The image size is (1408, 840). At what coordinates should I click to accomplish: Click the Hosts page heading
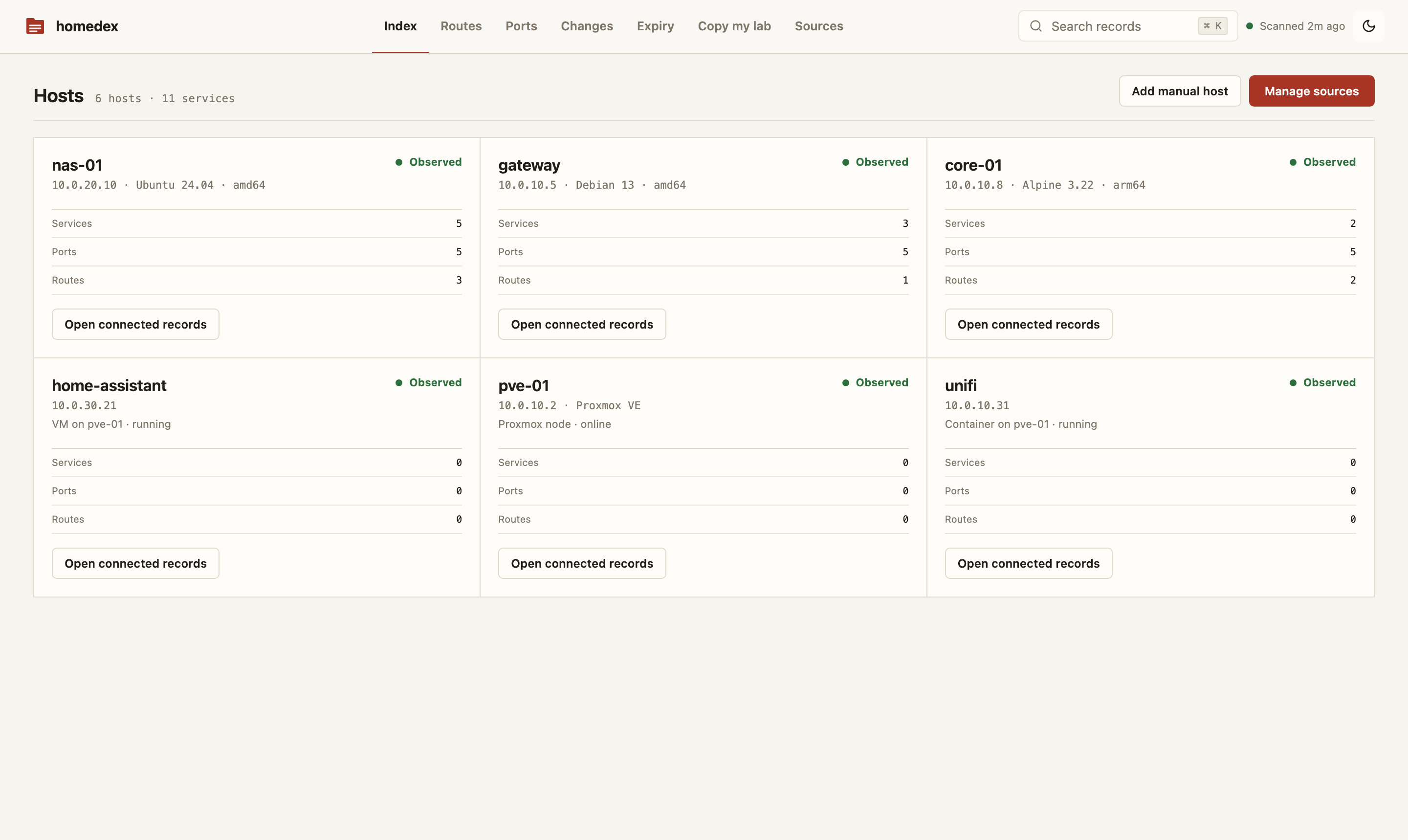click(x=58, y=96)
